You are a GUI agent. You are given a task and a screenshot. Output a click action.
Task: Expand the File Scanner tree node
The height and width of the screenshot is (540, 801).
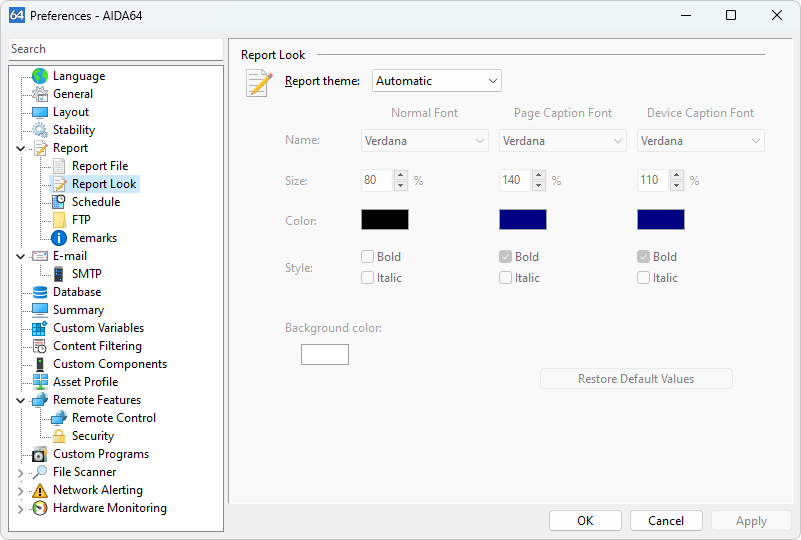(21, 472)
